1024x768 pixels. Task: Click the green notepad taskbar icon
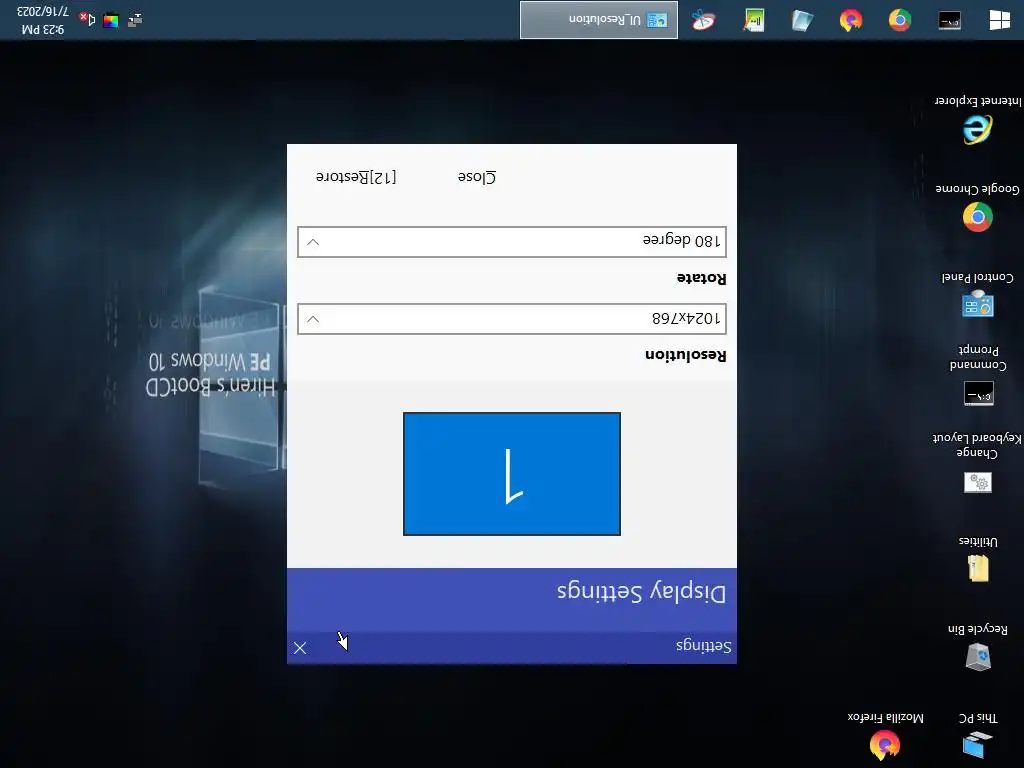(x=754, y=20)
